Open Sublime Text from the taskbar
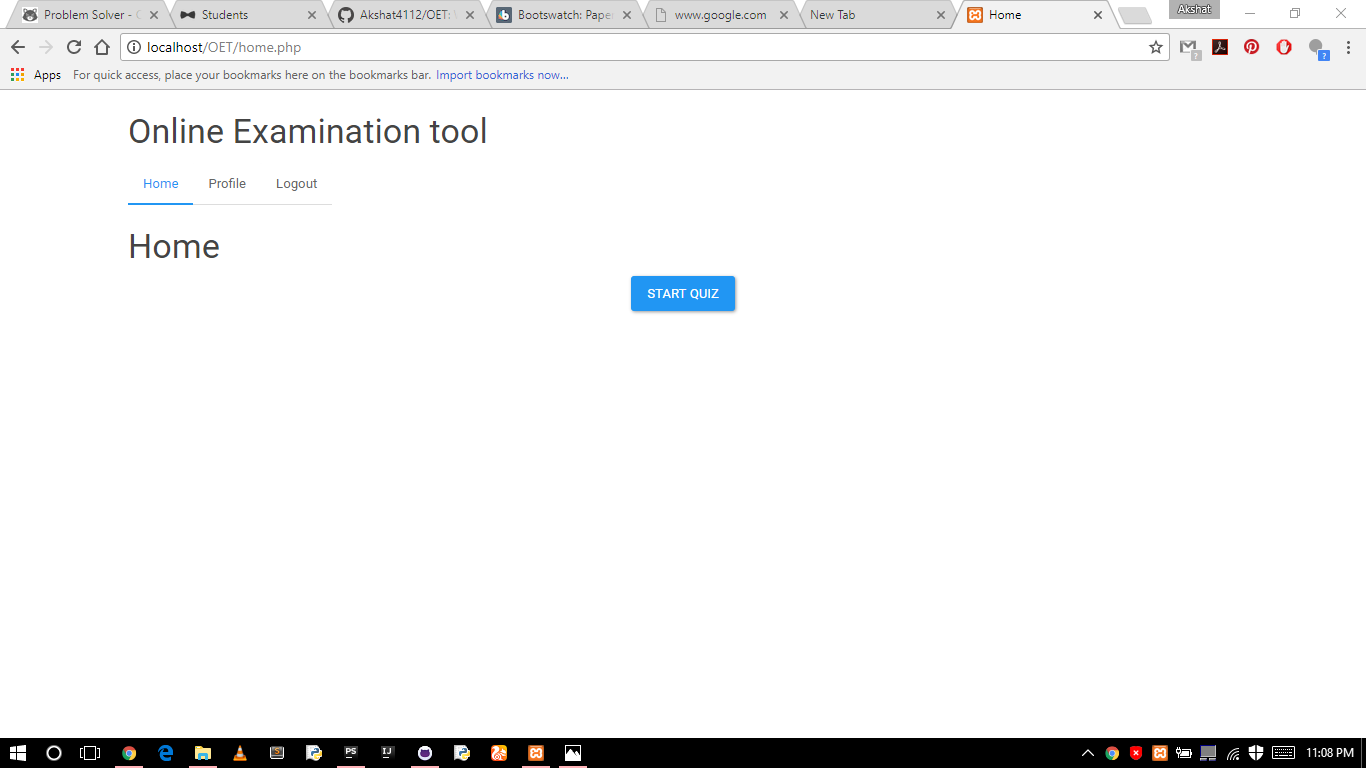 click(x=277, y=753)
